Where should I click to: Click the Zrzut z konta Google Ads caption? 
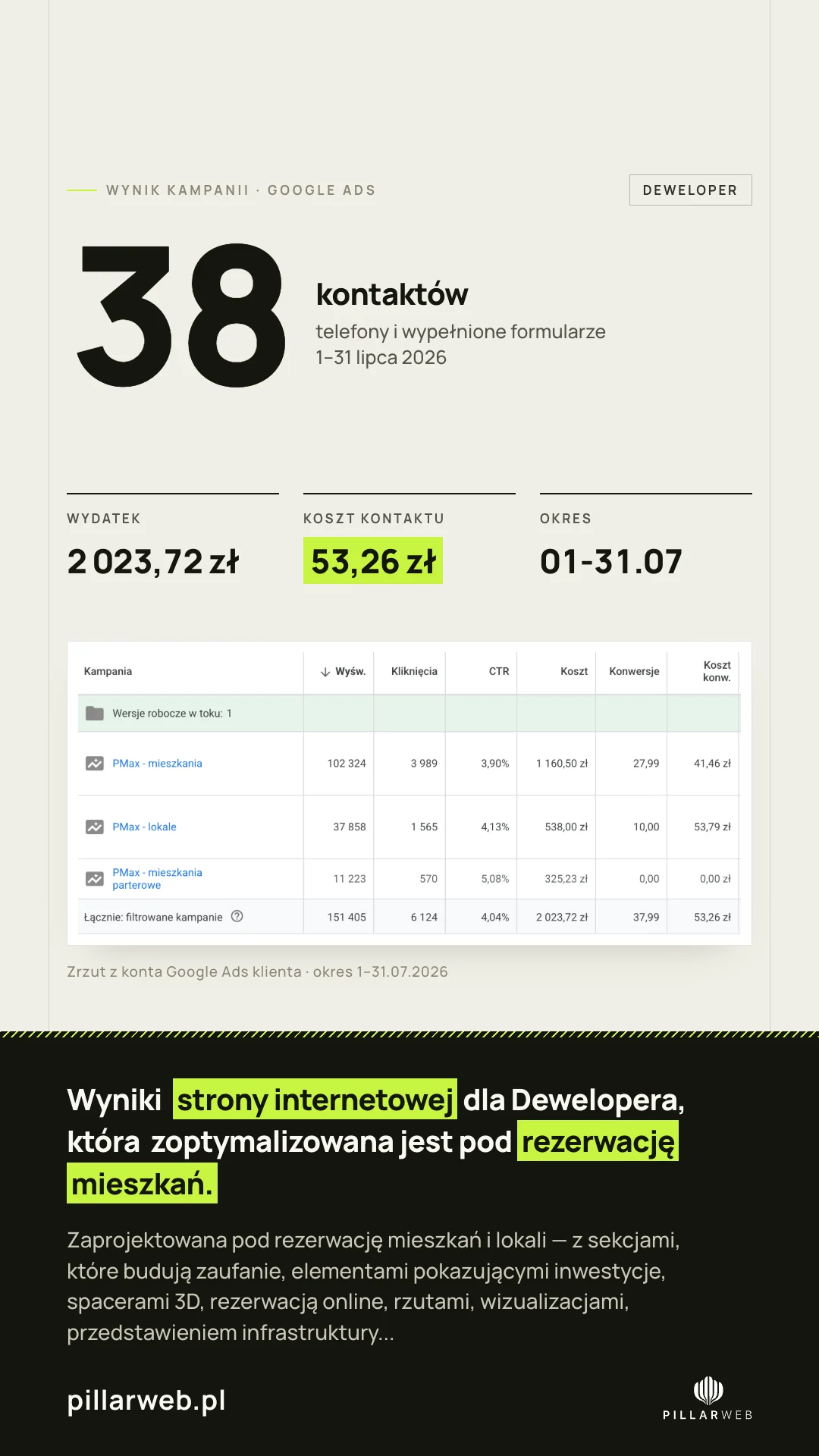(x=257, y=972)
